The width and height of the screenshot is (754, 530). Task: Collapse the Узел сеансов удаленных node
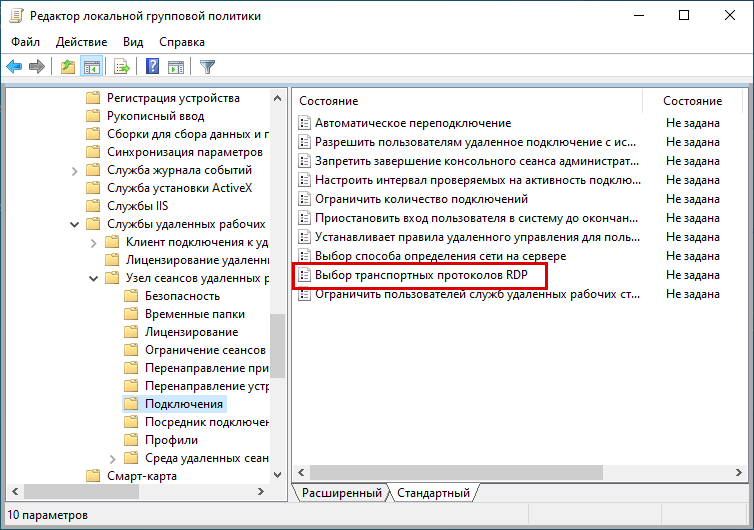pos(94,278)
